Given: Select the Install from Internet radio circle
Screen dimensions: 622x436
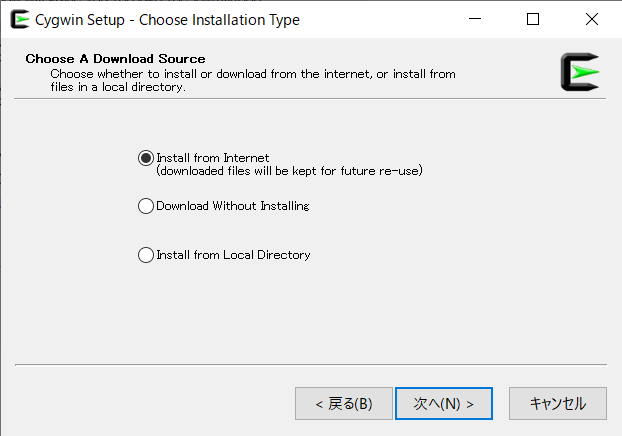Looking at the screenshot, I should 146,158.
